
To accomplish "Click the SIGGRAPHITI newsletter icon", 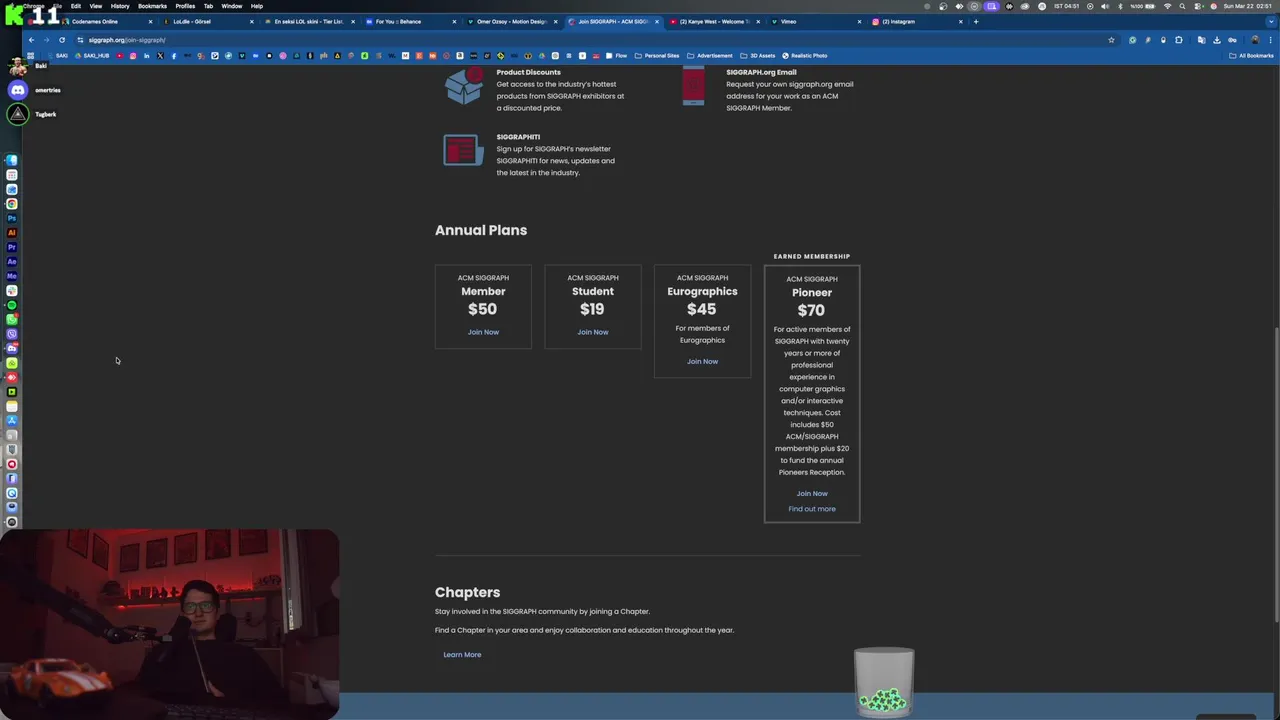I will [464, 150].
